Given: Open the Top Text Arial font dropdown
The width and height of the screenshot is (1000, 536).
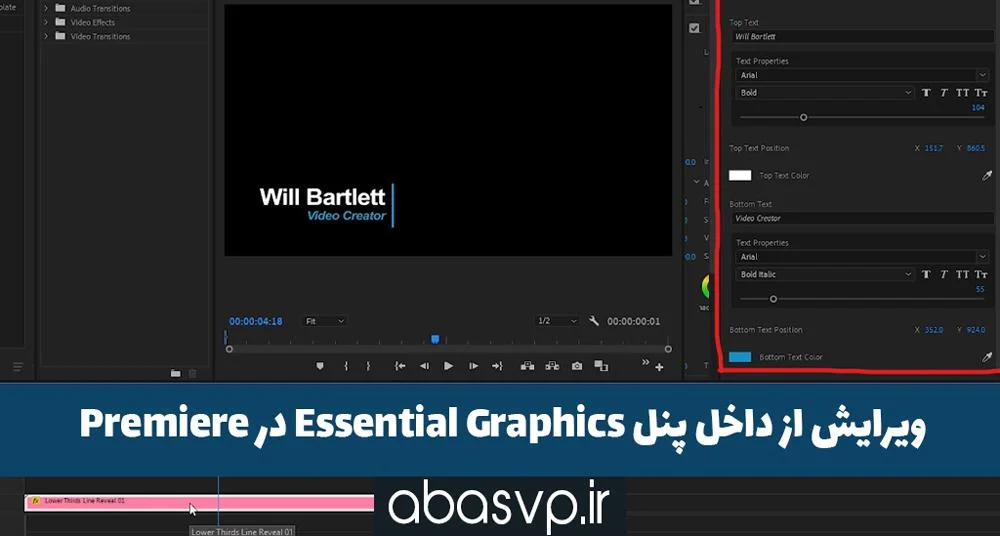Looking at the screenshot, I should (862, 75).
